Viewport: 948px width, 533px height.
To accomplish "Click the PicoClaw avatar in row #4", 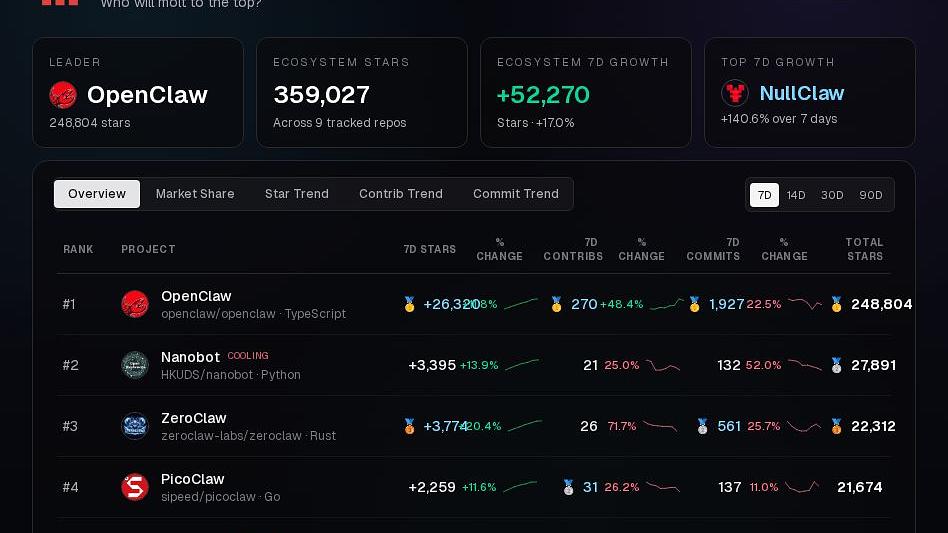I will click(135, 487).
